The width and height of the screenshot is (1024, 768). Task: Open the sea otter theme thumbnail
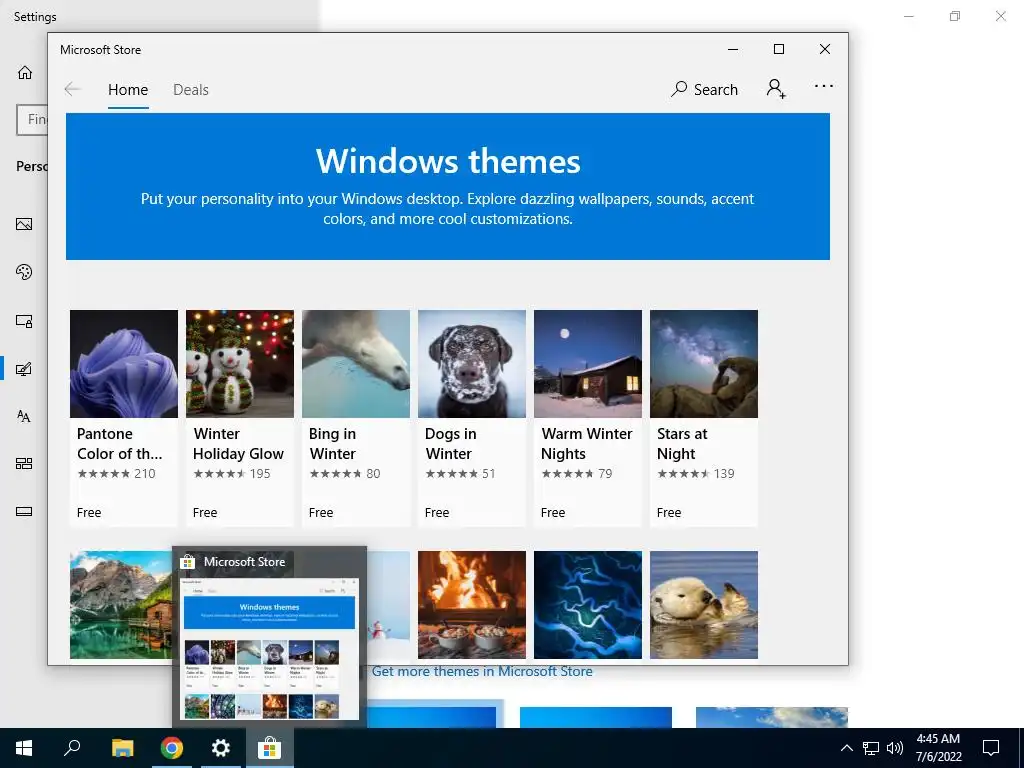click(x=704, y=605)
